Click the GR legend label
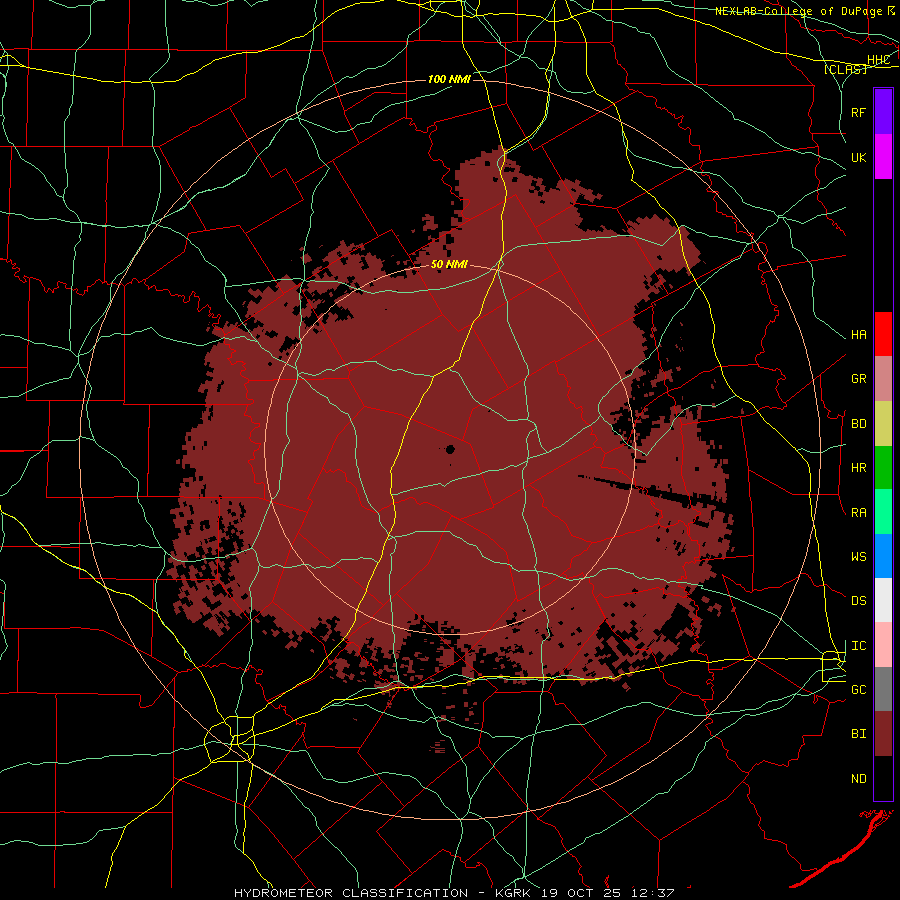The height and width of the screenshot is (900, 900). click(858, 379)
